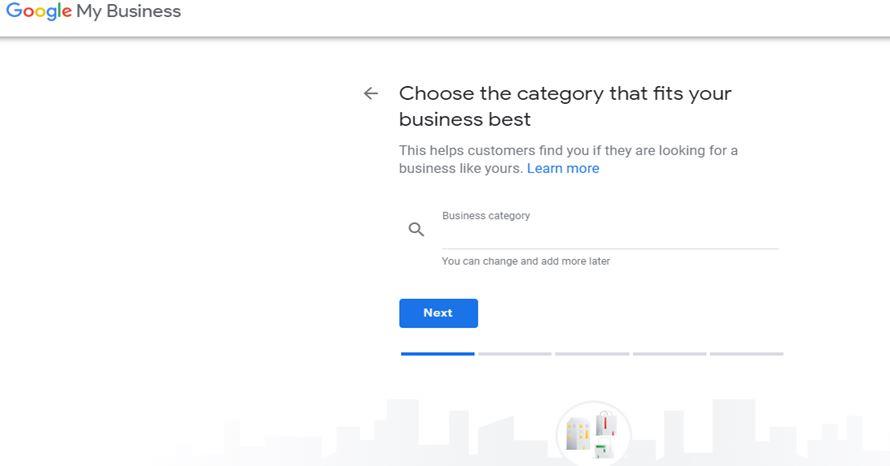Focus the Business category input field
Viewport: 890px width, 466px height.
(609, 234)
